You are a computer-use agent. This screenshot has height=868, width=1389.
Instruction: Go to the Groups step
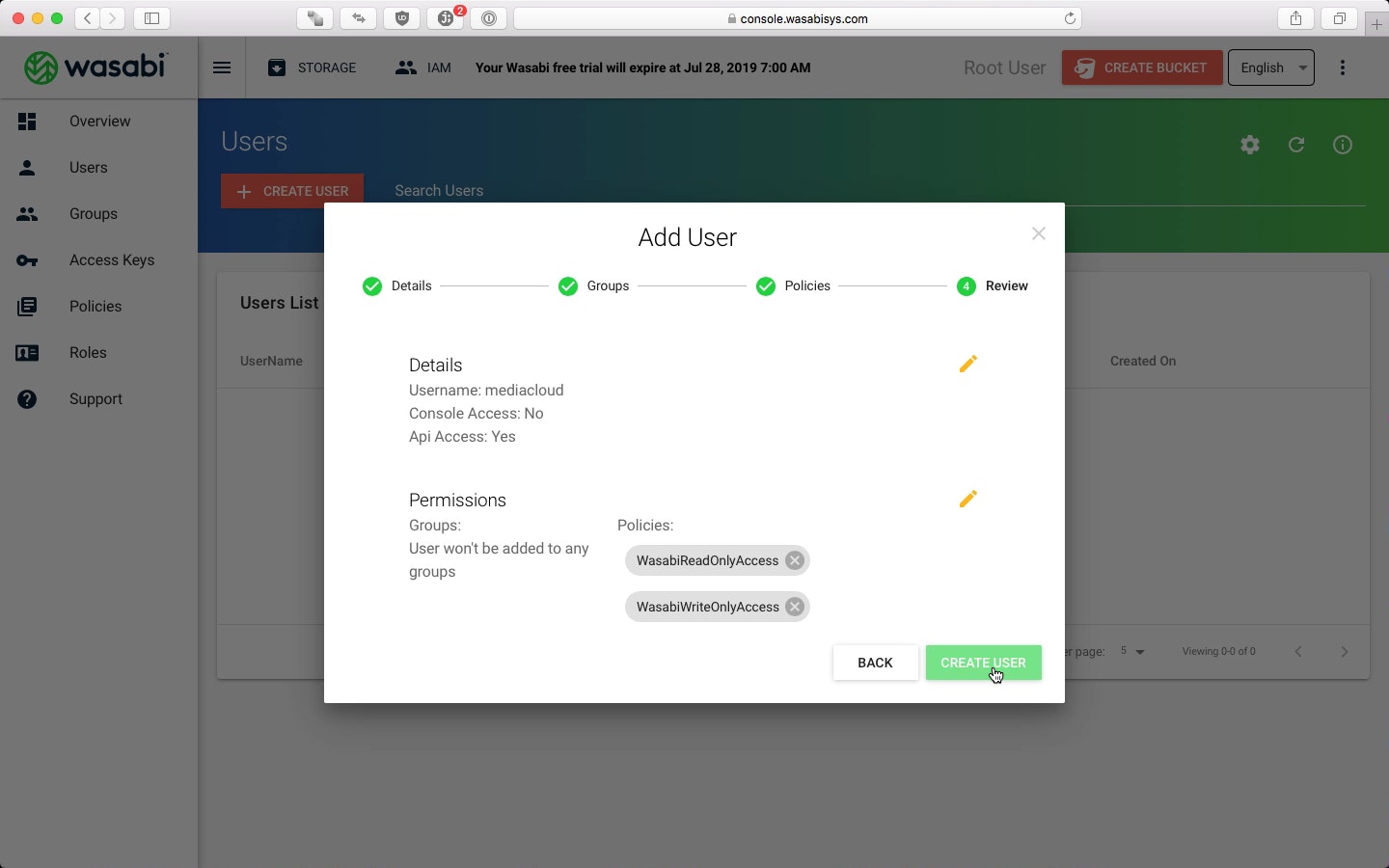pyautogui.click(x=593, y=286)
